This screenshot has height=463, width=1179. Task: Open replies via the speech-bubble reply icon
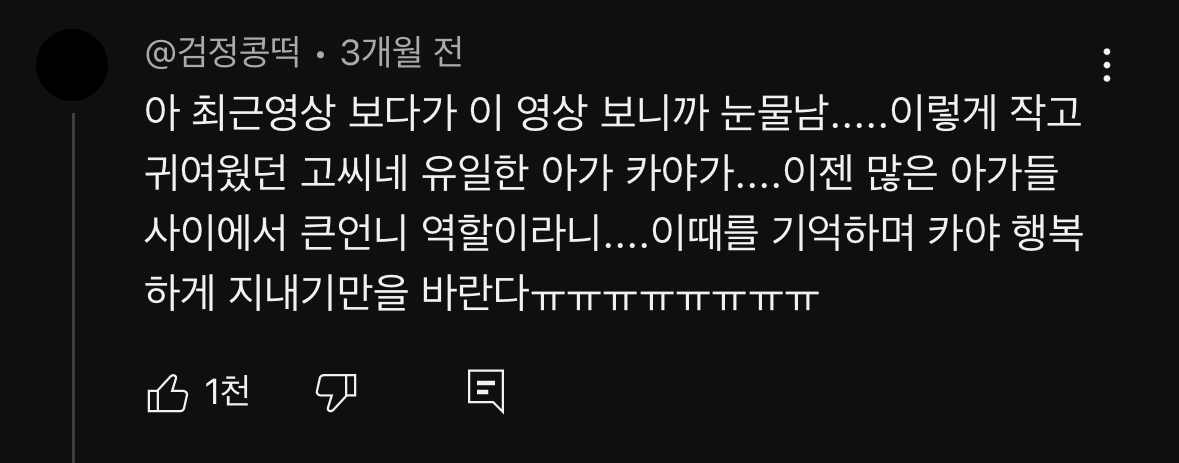[486, 392]
